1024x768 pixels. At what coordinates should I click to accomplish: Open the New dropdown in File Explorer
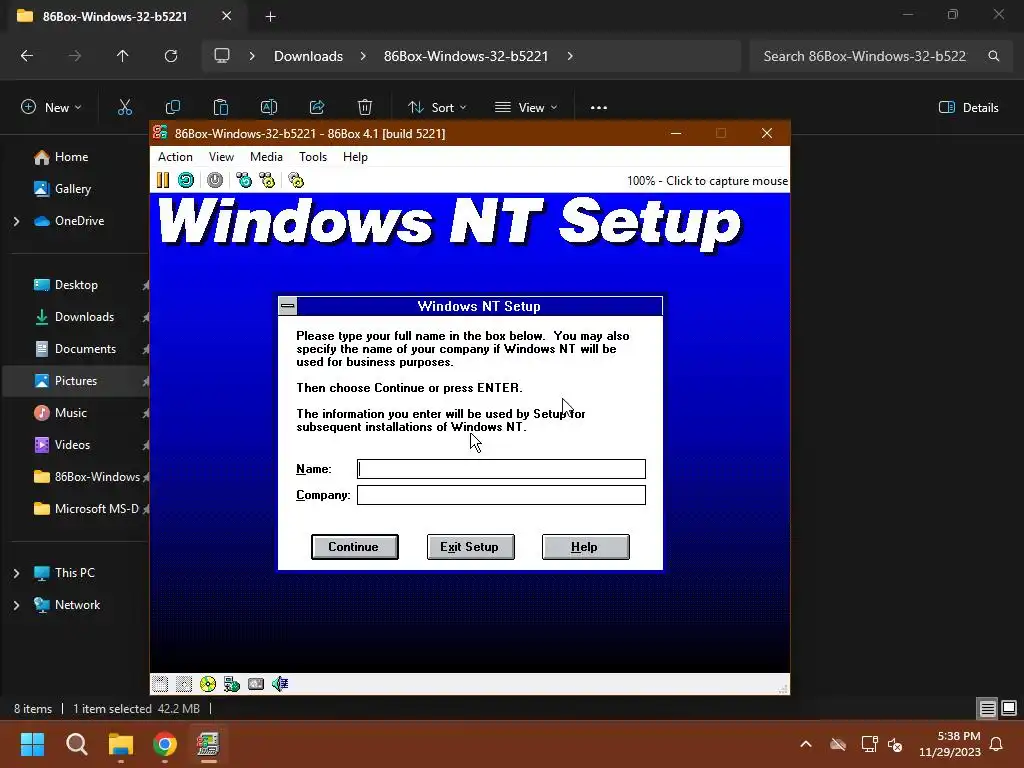(51, 108)
